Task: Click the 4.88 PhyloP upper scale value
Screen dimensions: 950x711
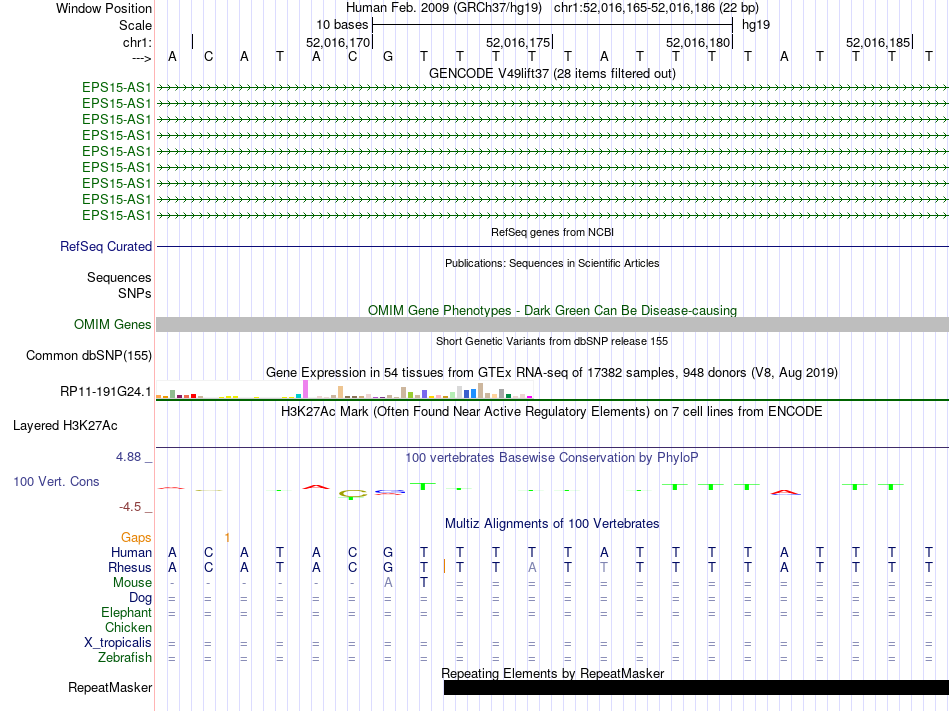Action: pyautogui.click(x=128, y=457)
